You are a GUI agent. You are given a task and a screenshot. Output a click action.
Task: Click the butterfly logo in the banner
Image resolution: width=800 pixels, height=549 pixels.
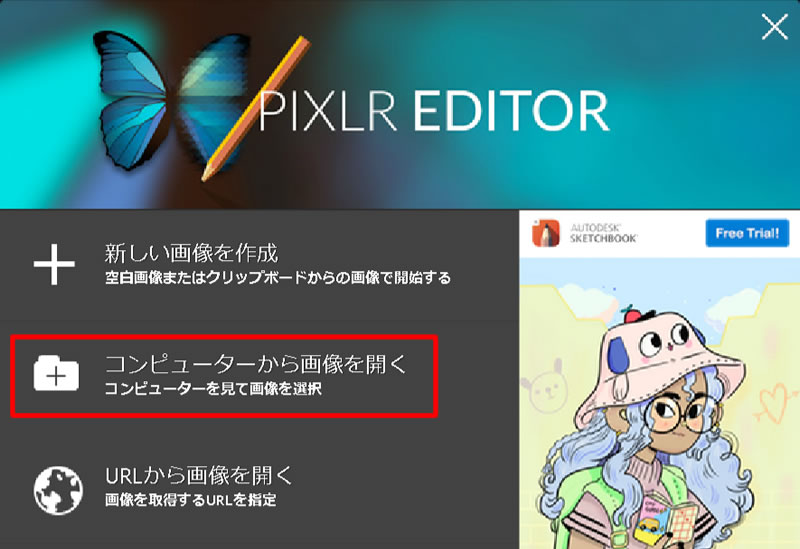tap(171, 101)
